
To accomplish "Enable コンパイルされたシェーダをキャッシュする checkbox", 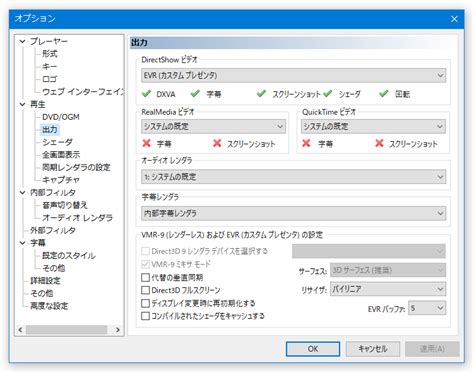I will [x=145, y=316].
